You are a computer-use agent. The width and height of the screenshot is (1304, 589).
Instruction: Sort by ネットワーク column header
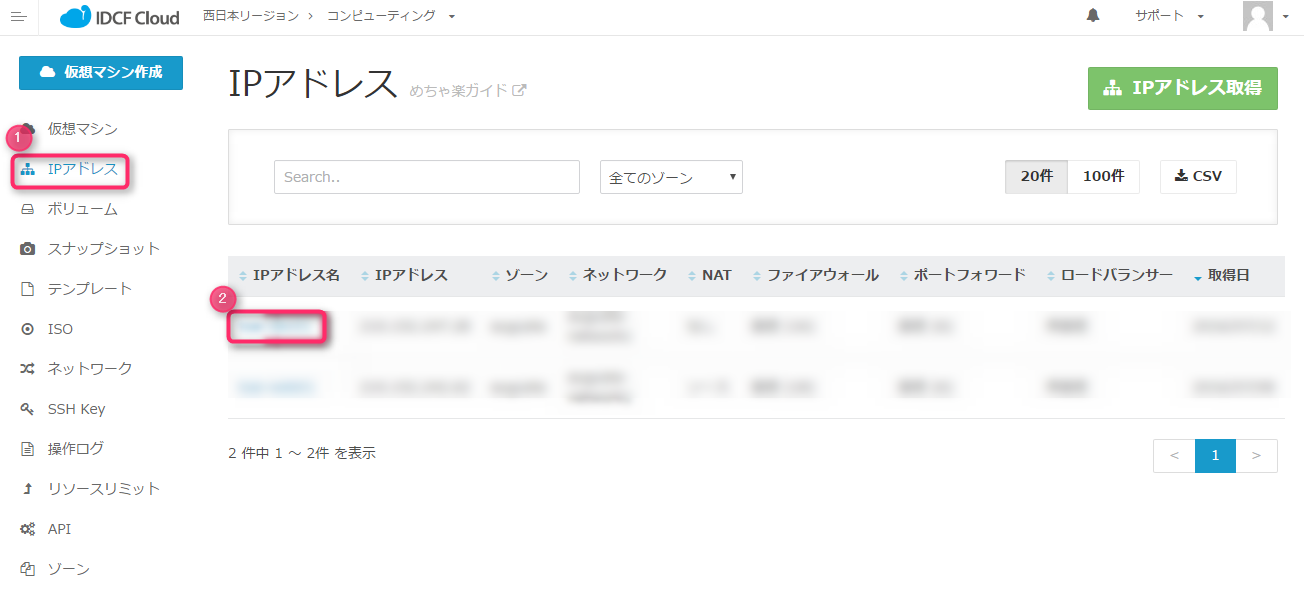coord(618,275)
